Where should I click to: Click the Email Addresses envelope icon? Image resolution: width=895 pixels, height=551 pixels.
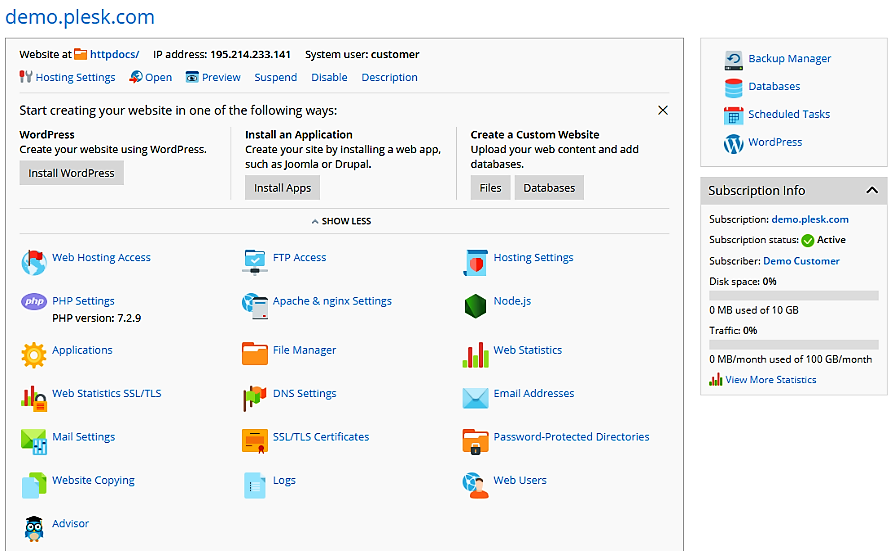[x=475, y=398]
